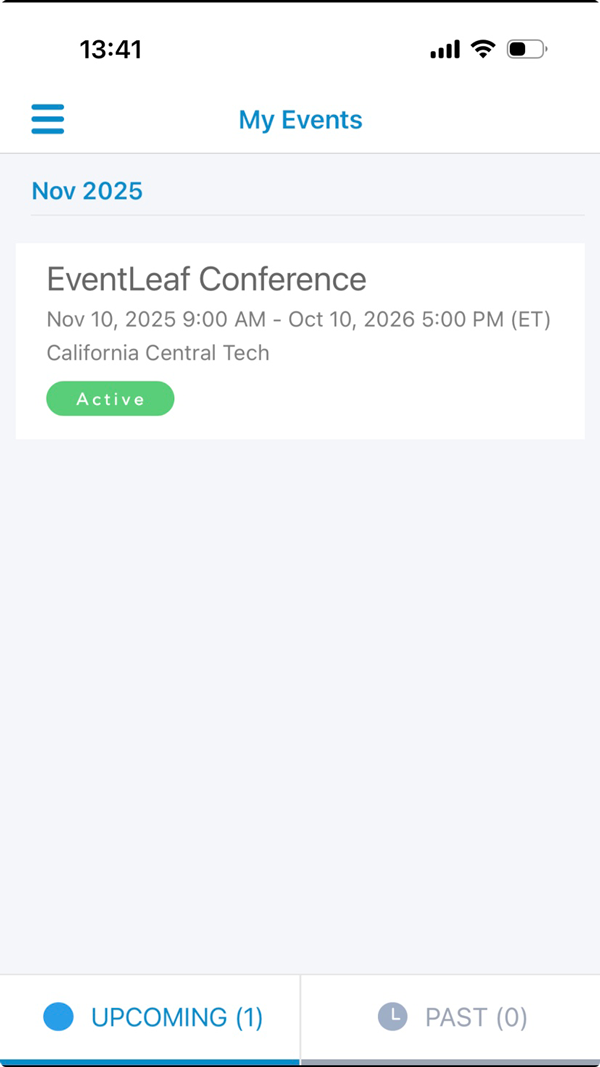Open the My Events header
The image size is (600, 1067).
(300, 119)
